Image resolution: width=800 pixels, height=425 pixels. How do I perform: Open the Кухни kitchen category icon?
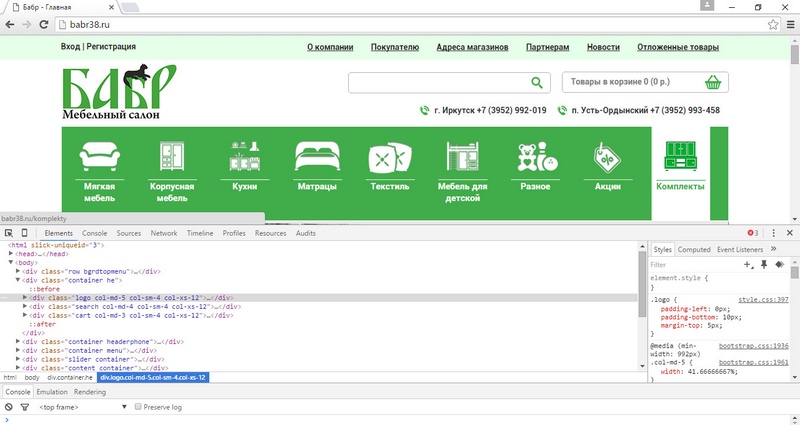click(x=245, y=156)
